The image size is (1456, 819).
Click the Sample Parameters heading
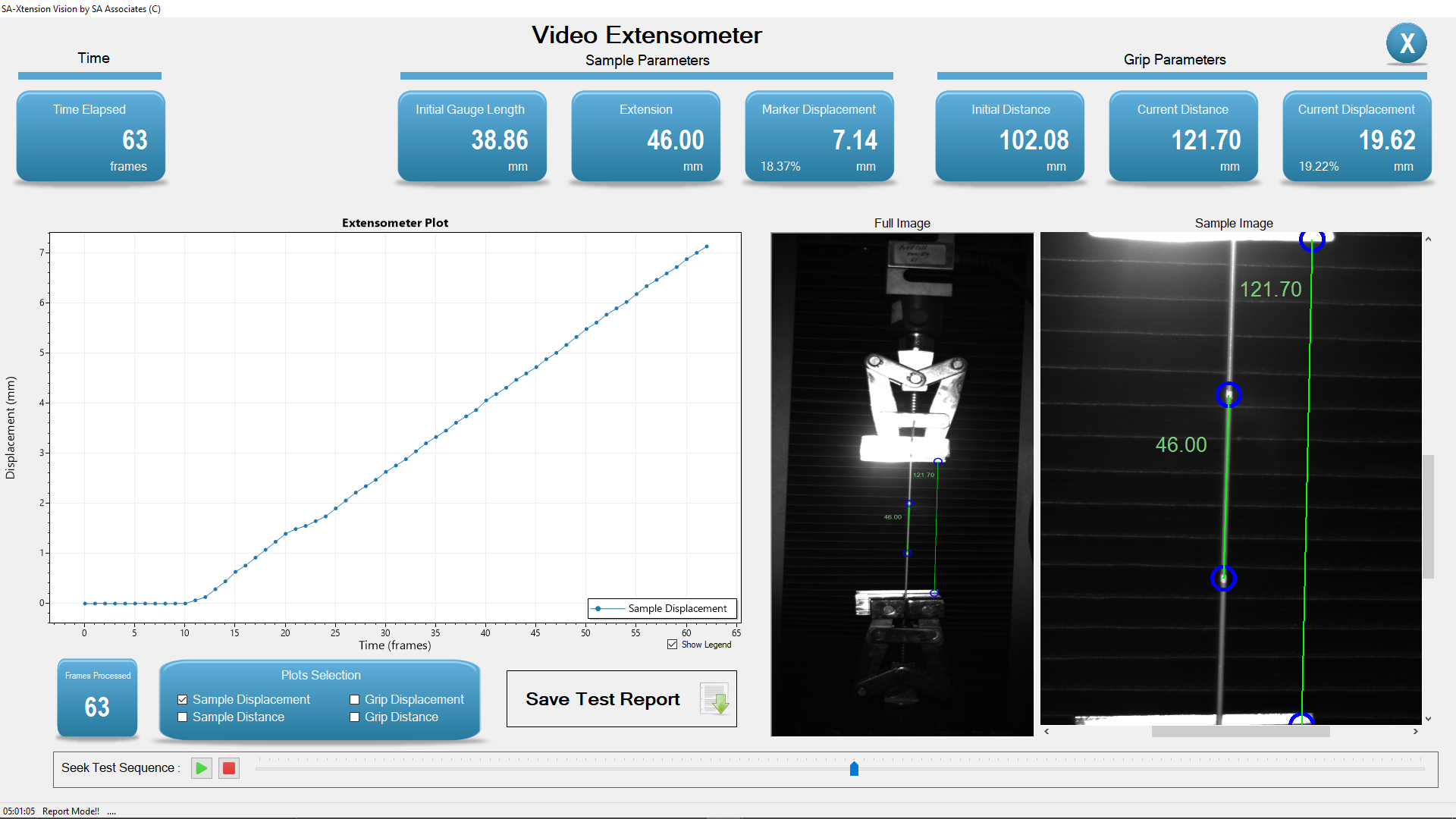click(647, 60)
